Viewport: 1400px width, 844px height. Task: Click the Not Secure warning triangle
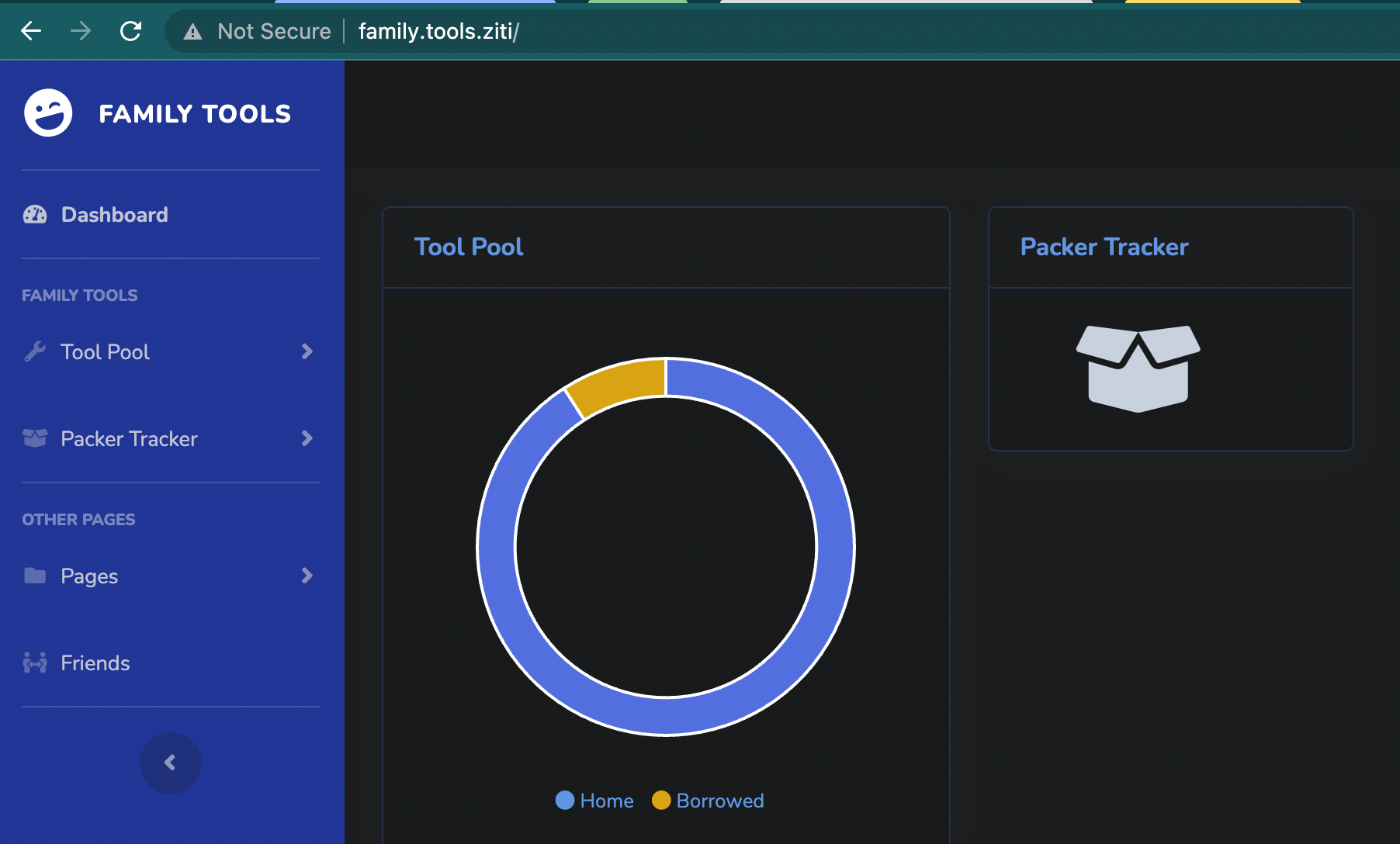[192, 32]
